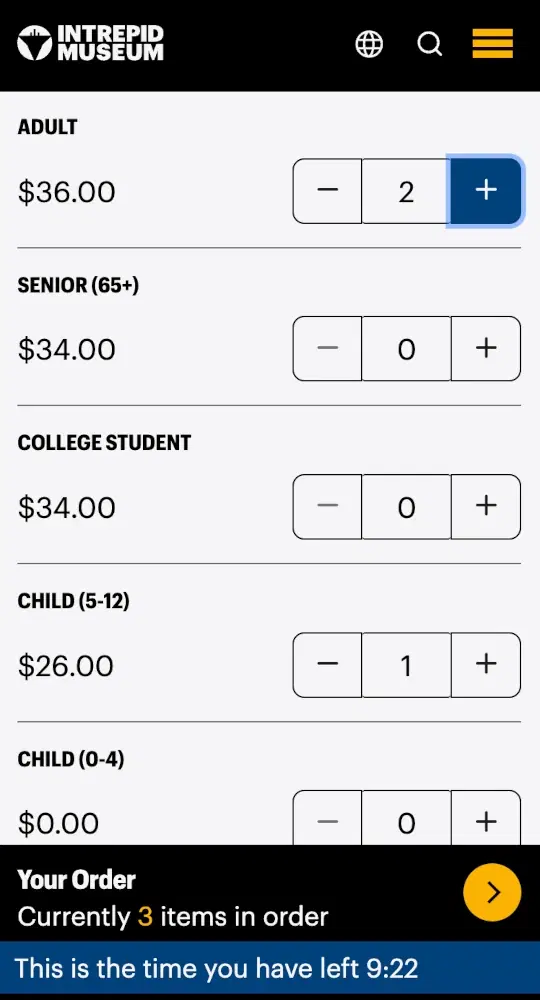Remove a Senior (65+) ticket

(x=327, y=348)
